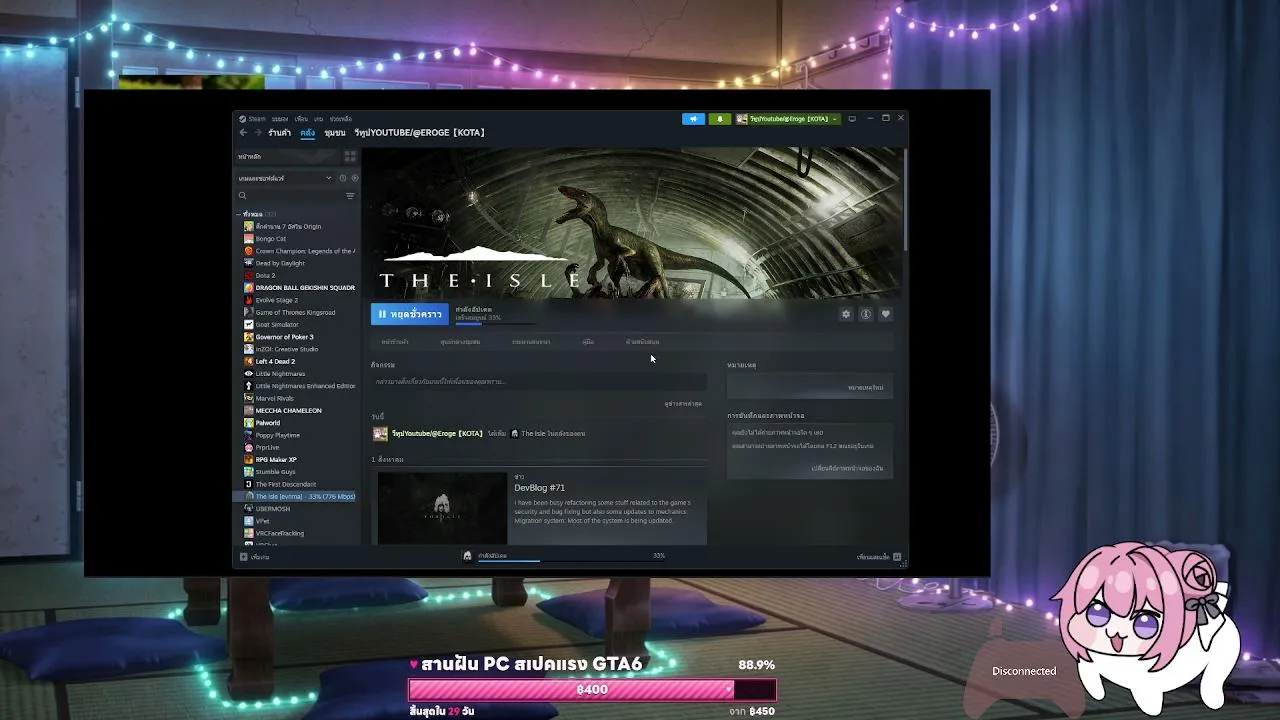Pause the download with blue หยุดชั่วคราว button
The height and width of the screenshot is (720, 1280).
(x=410, y=314)
